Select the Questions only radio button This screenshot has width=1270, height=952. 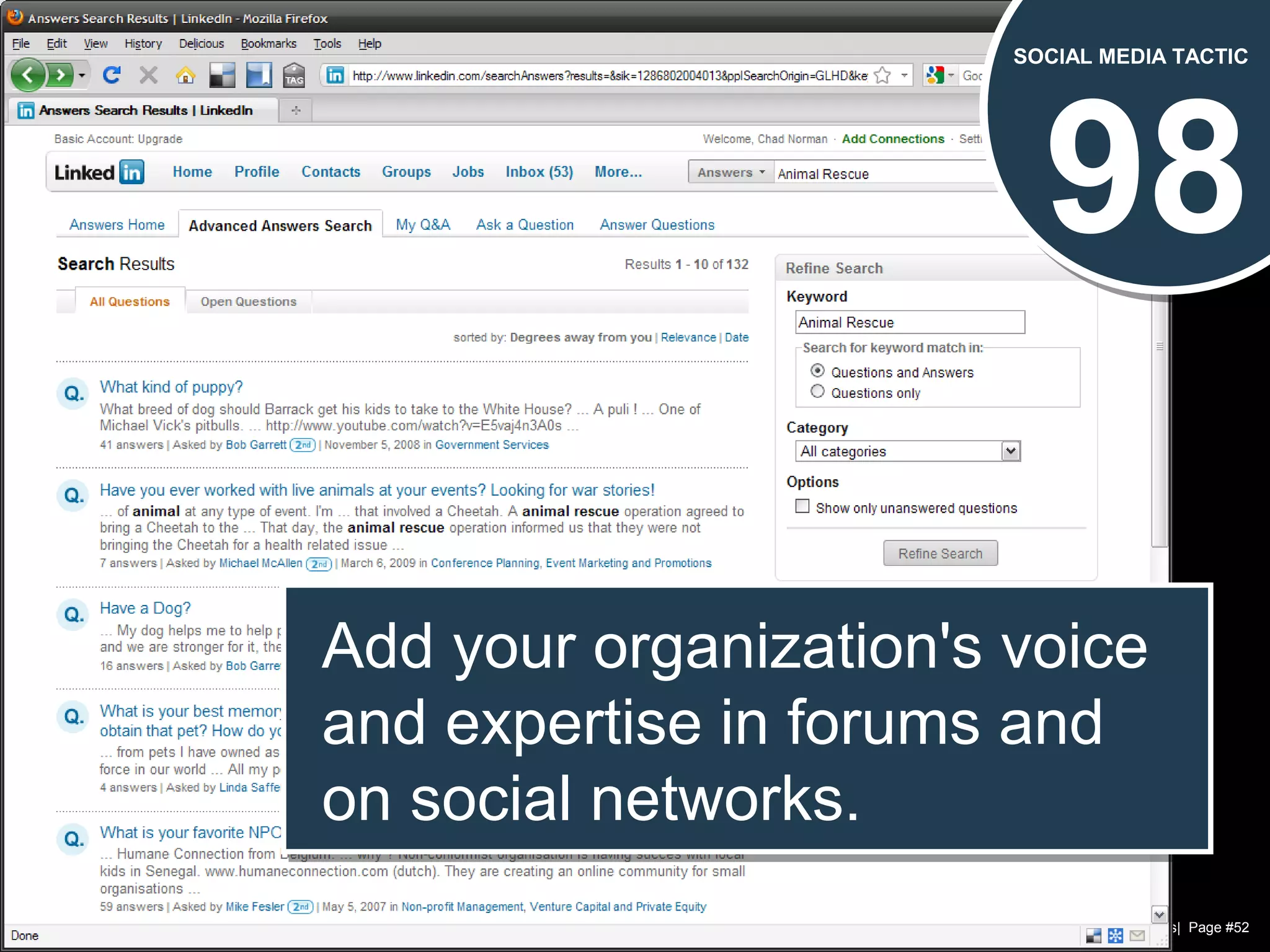click(817, 392)
